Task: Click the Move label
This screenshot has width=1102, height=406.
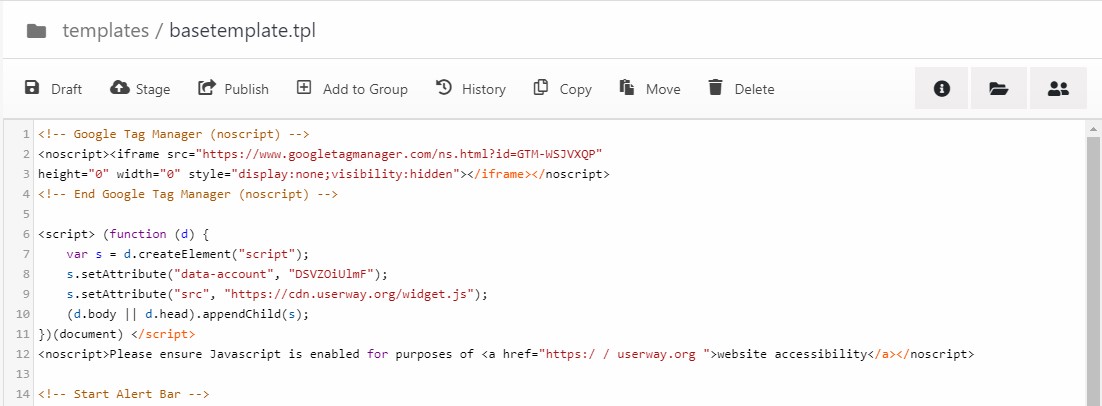Action: pos(663,89)
